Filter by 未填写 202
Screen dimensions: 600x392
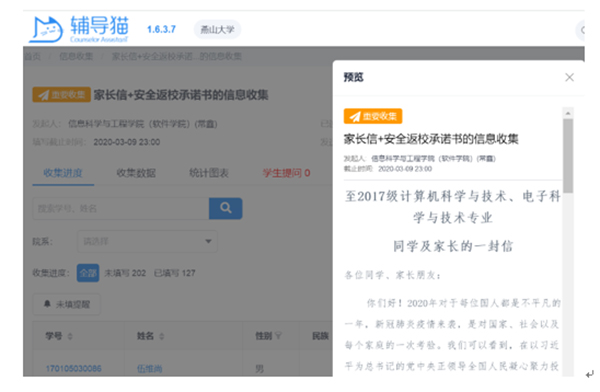pyautogui.click(x=125, y=273)
